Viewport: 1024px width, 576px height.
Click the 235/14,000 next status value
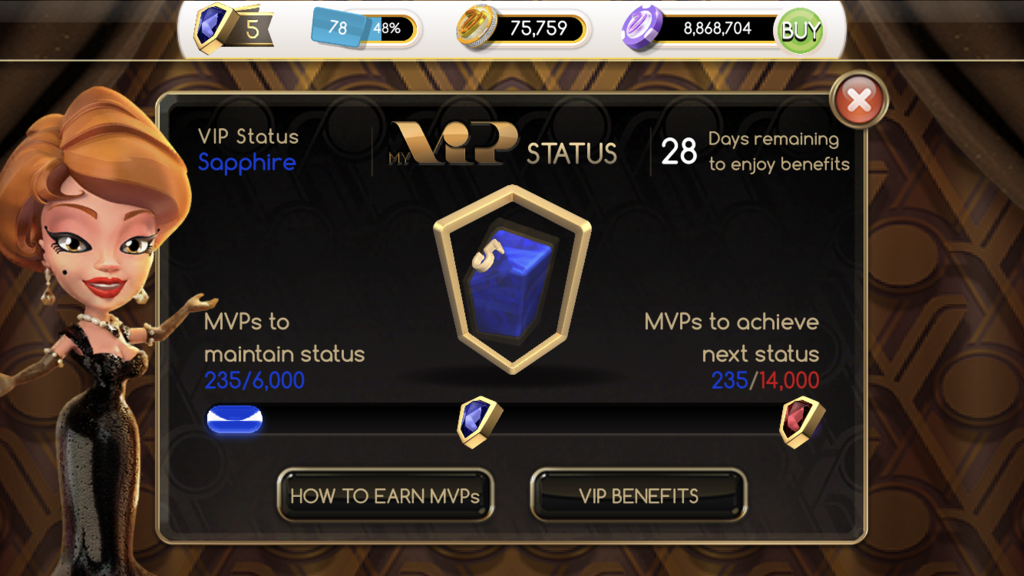(x=765, y=380)
